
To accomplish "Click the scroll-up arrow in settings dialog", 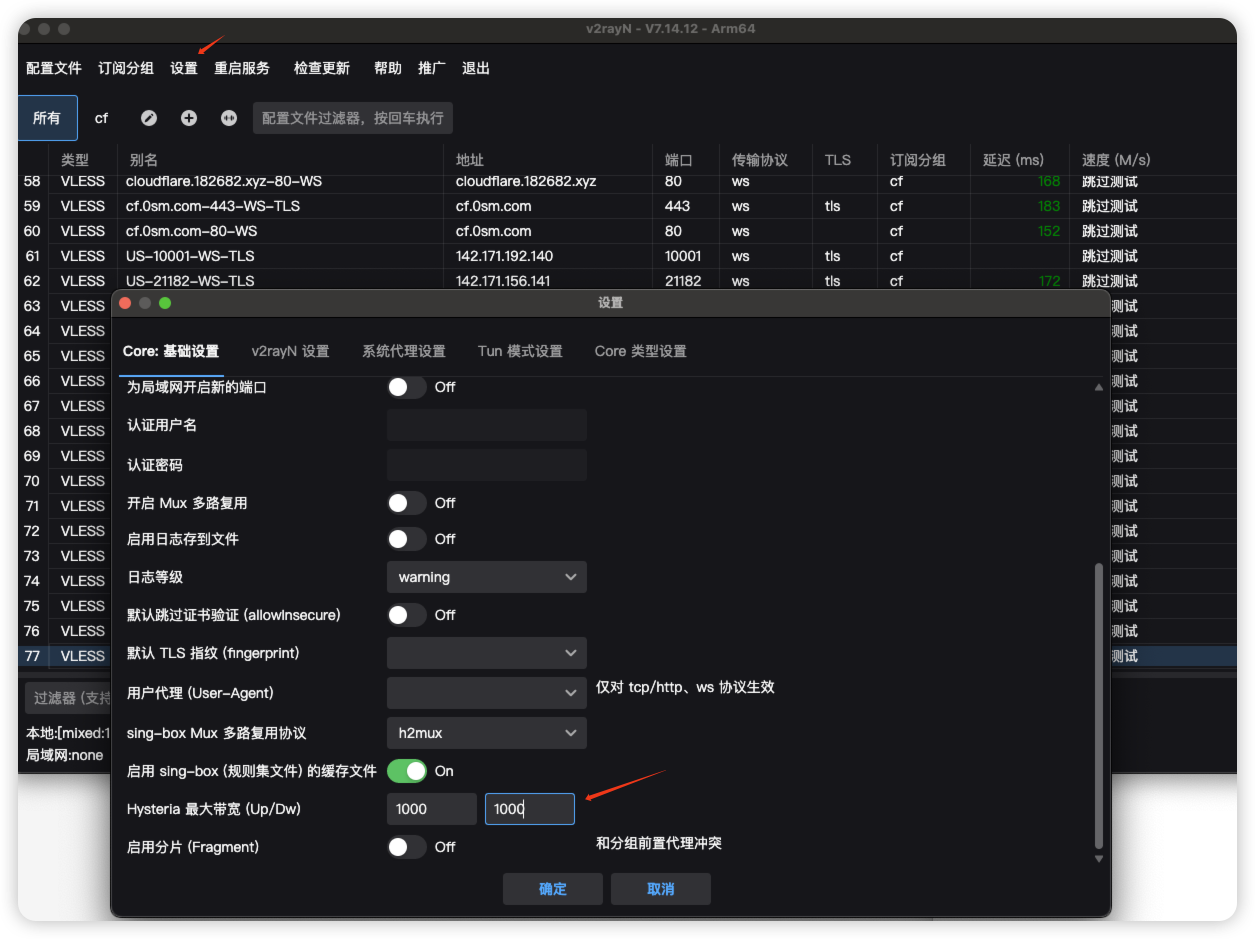I will pyautogui.click(x=1098, y=387).
